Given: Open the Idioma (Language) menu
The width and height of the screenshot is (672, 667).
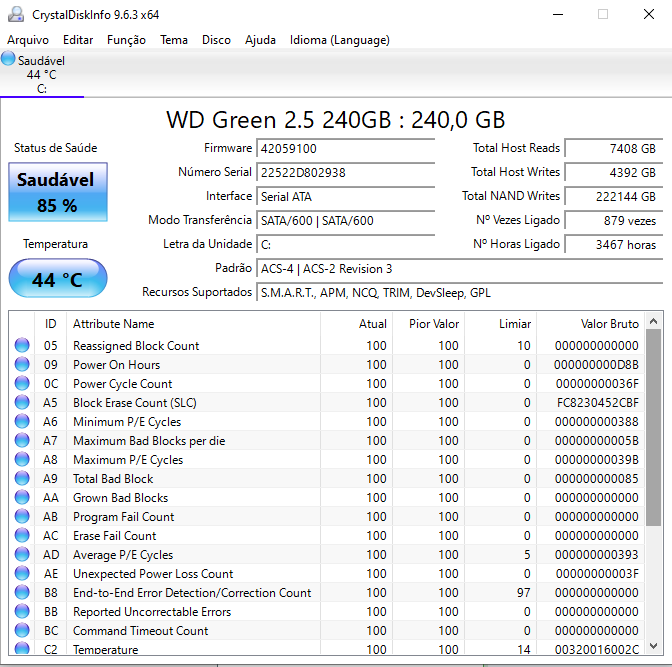Looking at the screenshot, I should (x=339, y=40).
